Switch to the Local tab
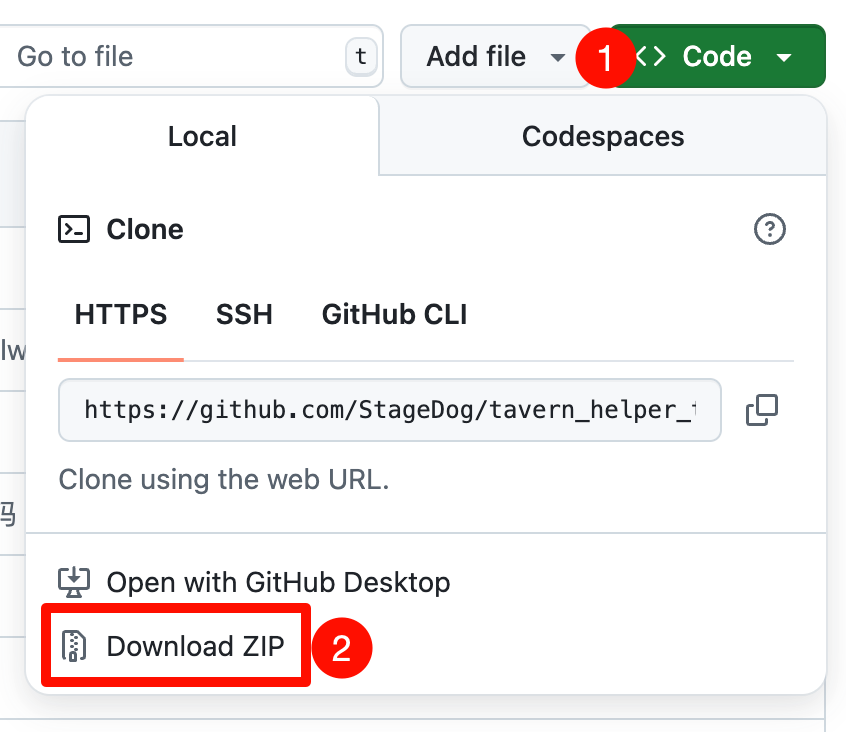Viewport: 846px width, 732px height. tap(202, 136)
